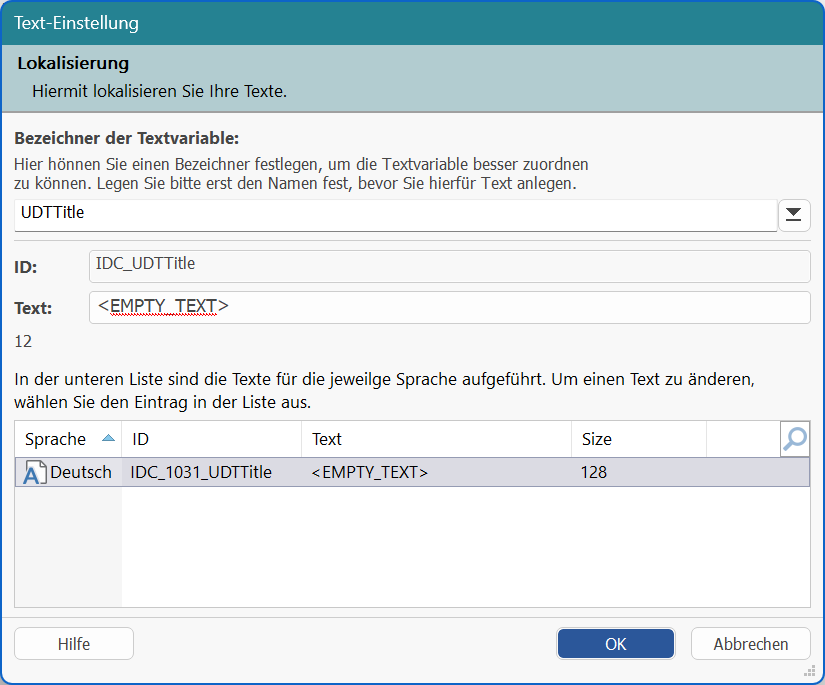Click the search magnifier icon in list header
The height and width of the screenshot is (685, 825).
[794, 439]
